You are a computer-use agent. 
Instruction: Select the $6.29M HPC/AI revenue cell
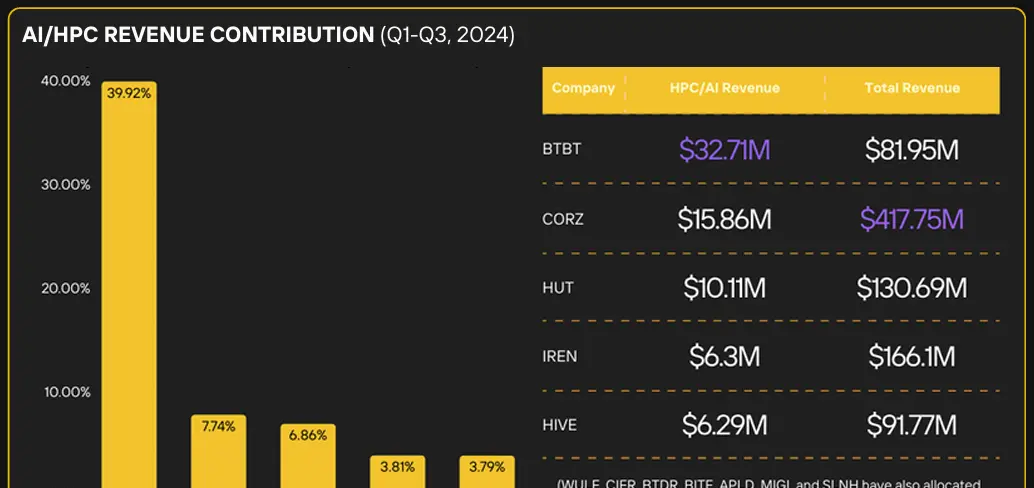point(724,425)
